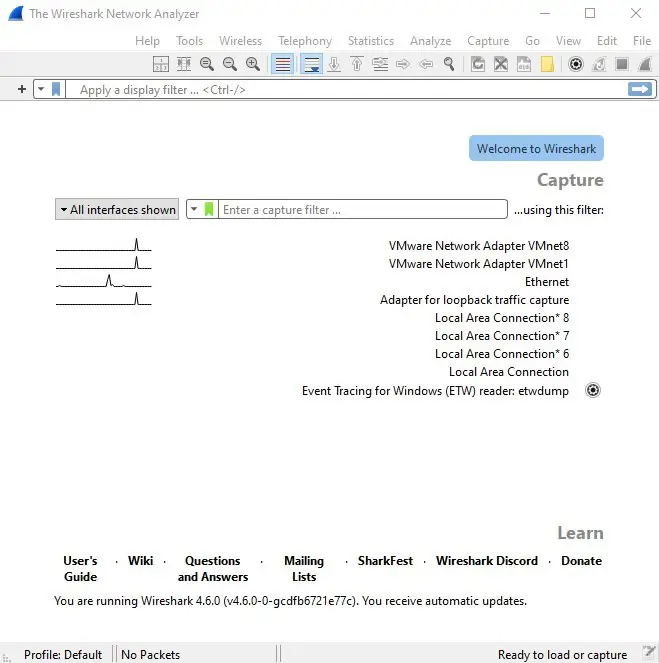
Task: Click the Find packet magnifier icon
Action: pyautogui.click(x=449, y=64)
